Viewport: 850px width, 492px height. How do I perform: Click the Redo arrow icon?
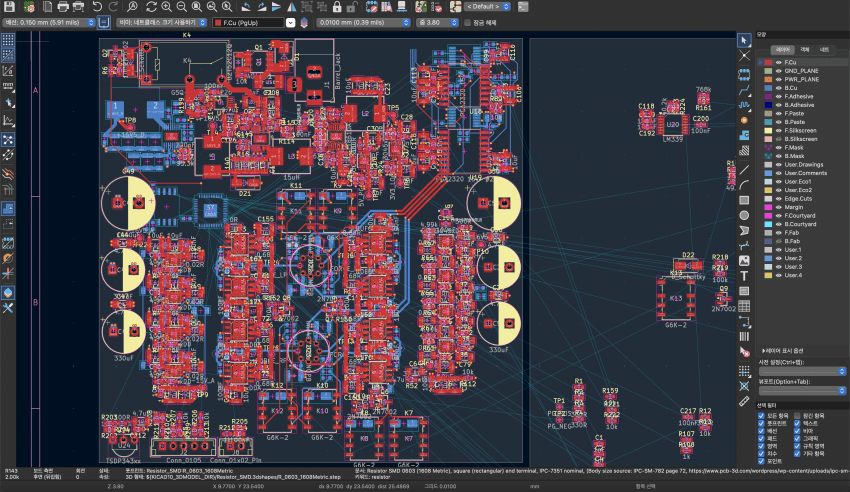(x=113, y=7)
